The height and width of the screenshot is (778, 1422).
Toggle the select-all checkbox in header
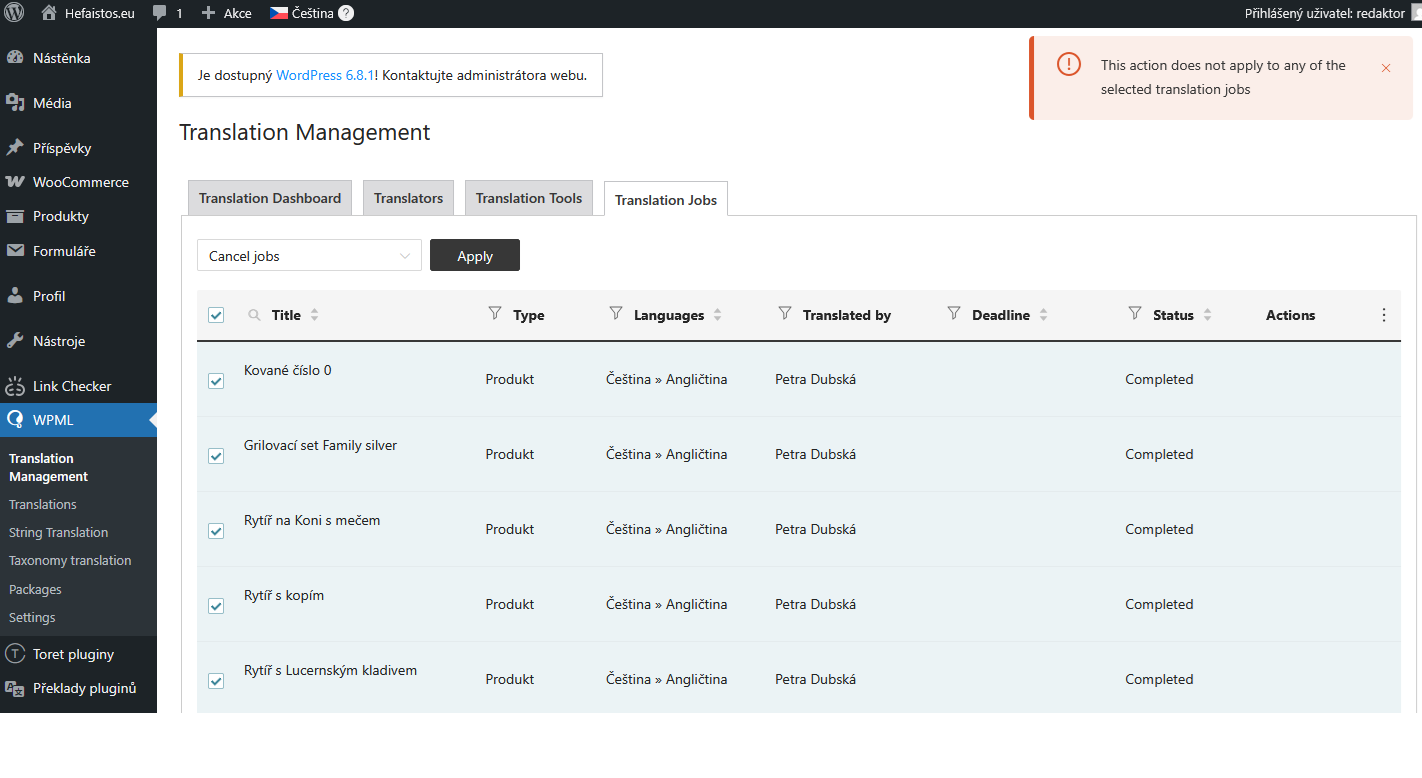click(x=216, y=315)
